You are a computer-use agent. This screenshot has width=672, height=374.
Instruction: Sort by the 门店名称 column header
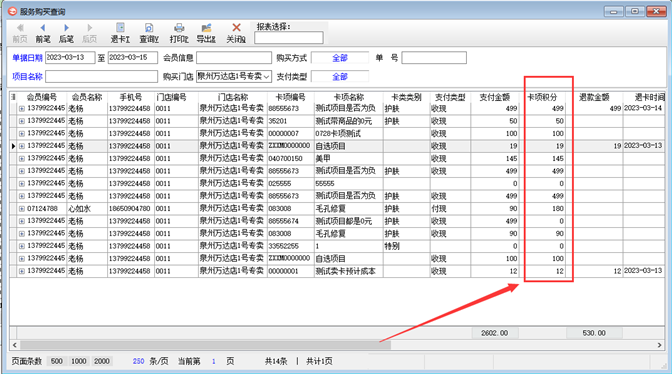coord(233,97)
